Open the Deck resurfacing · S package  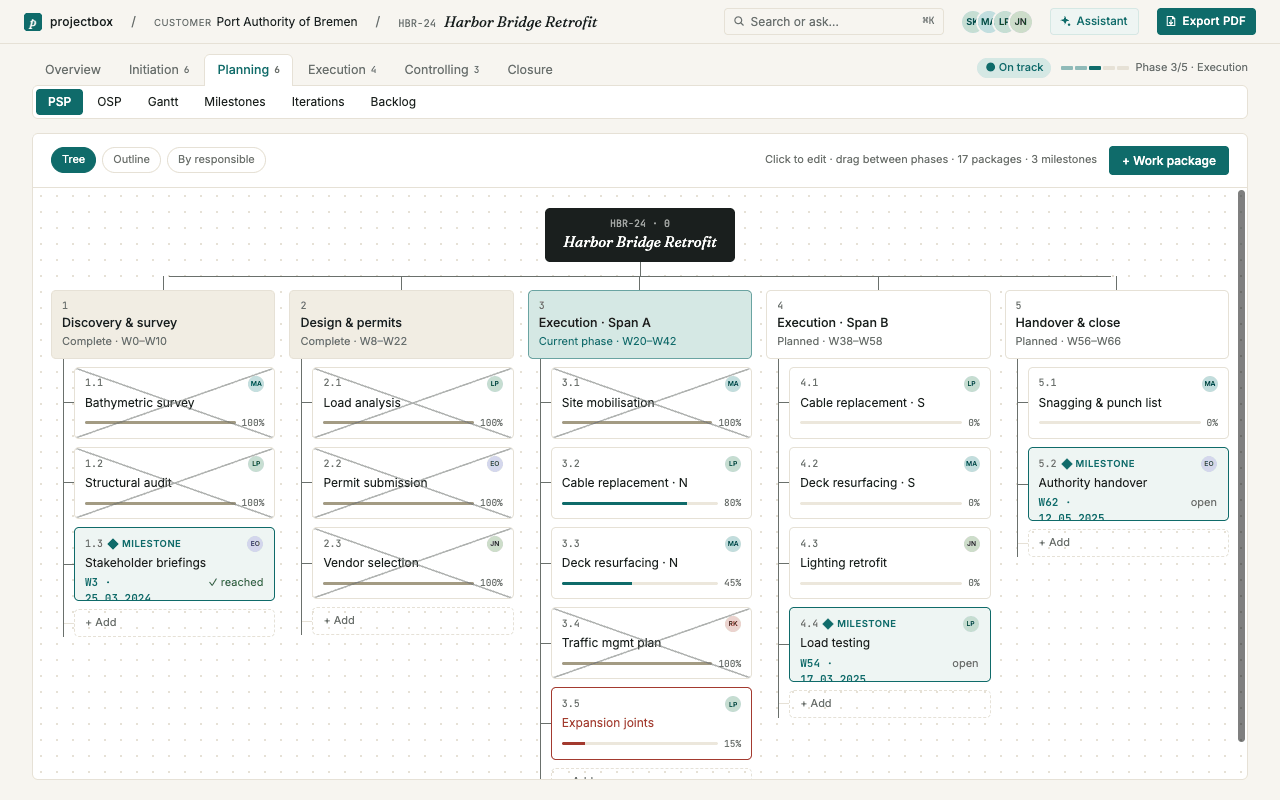pos(890,483)
